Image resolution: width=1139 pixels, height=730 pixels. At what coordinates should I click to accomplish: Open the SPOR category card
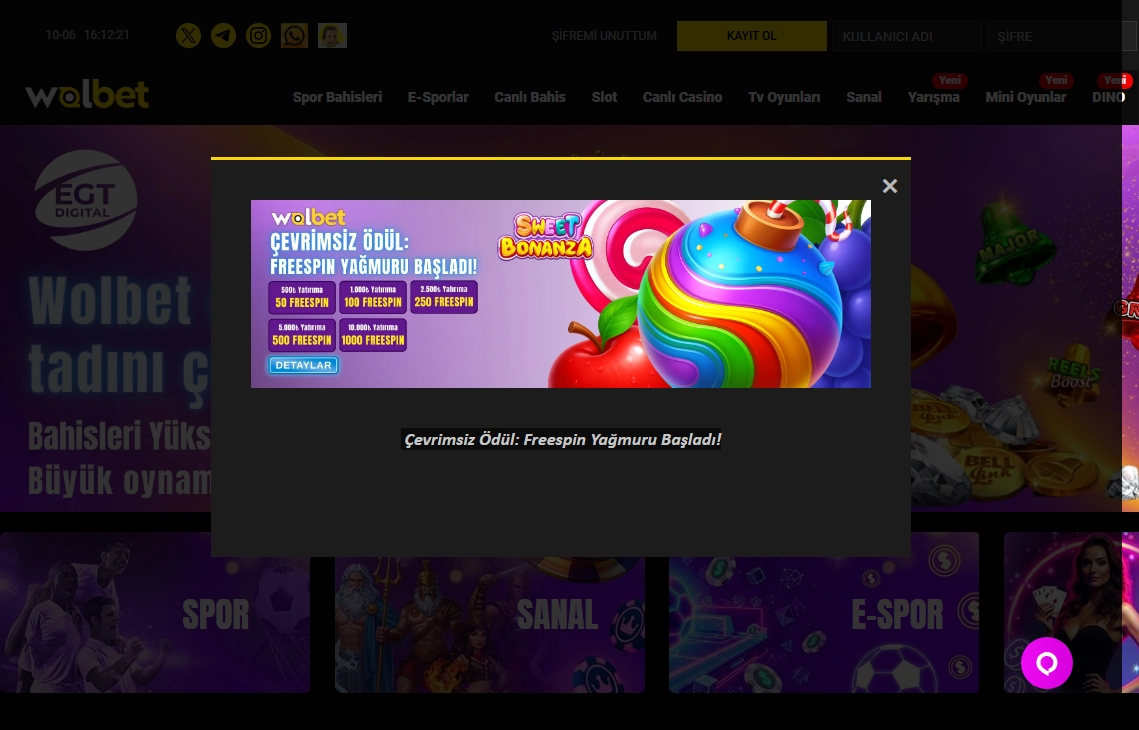(x=155, y=612)
